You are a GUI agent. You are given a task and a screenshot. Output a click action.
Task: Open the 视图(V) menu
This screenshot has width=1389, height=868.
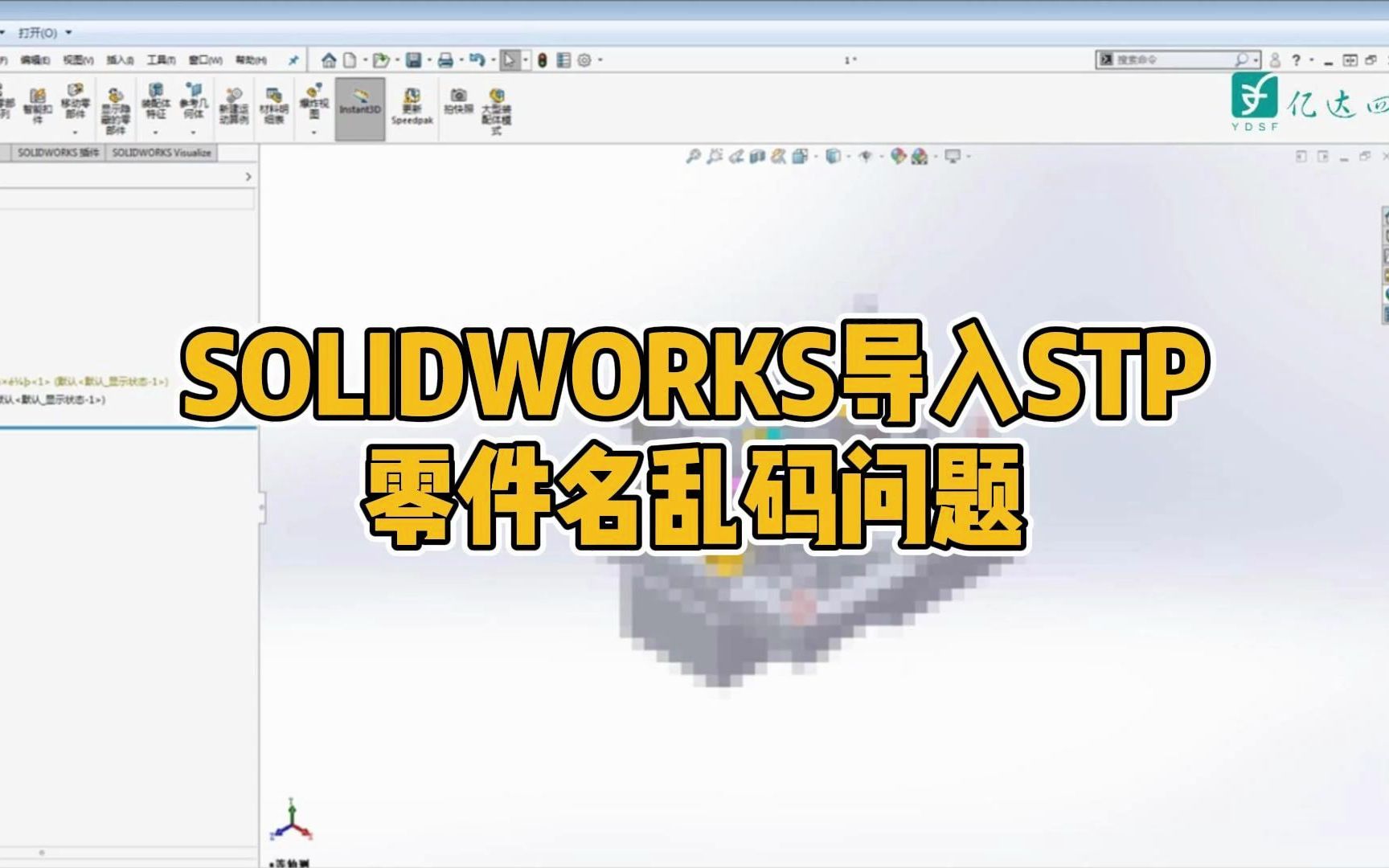[x=78, y=60]
